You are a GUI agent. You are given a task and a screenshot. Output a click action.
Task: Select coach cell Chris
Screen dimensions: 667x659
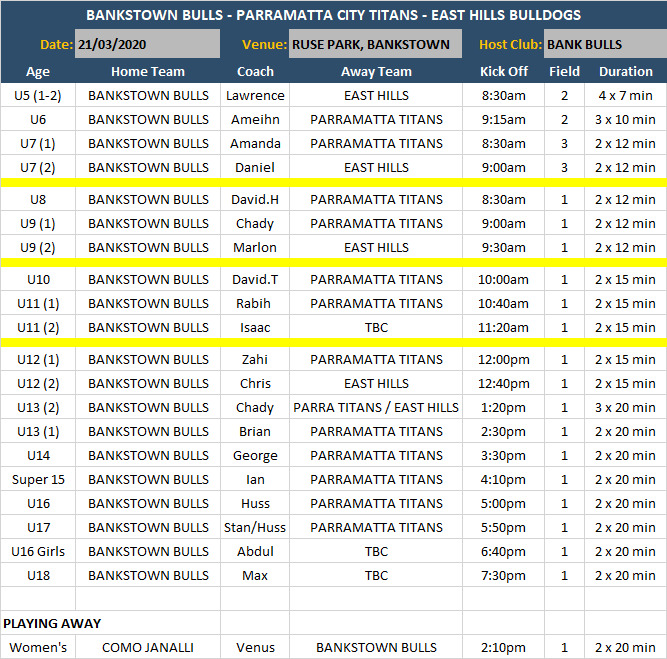pos(255,383)
